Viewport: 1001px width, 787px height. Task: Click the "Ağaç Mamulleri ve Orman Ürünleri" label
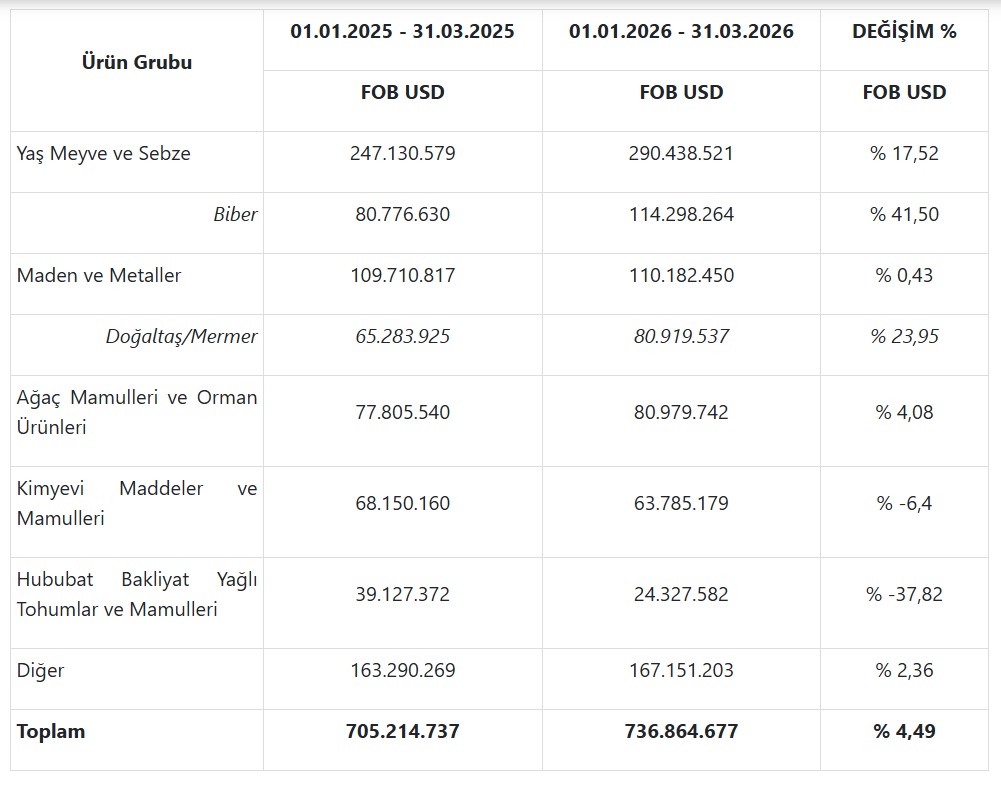(136, 412)
